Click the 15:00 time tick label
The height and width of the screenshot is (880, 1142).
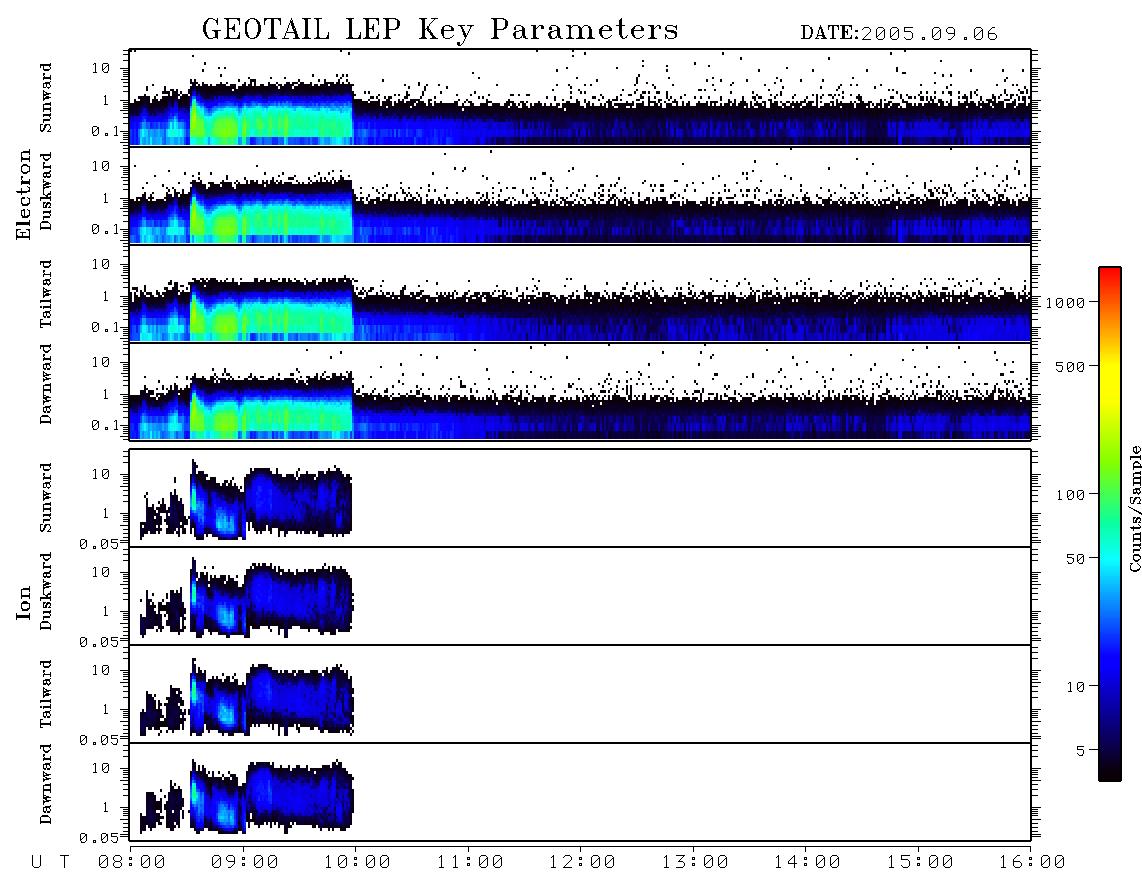920,862
